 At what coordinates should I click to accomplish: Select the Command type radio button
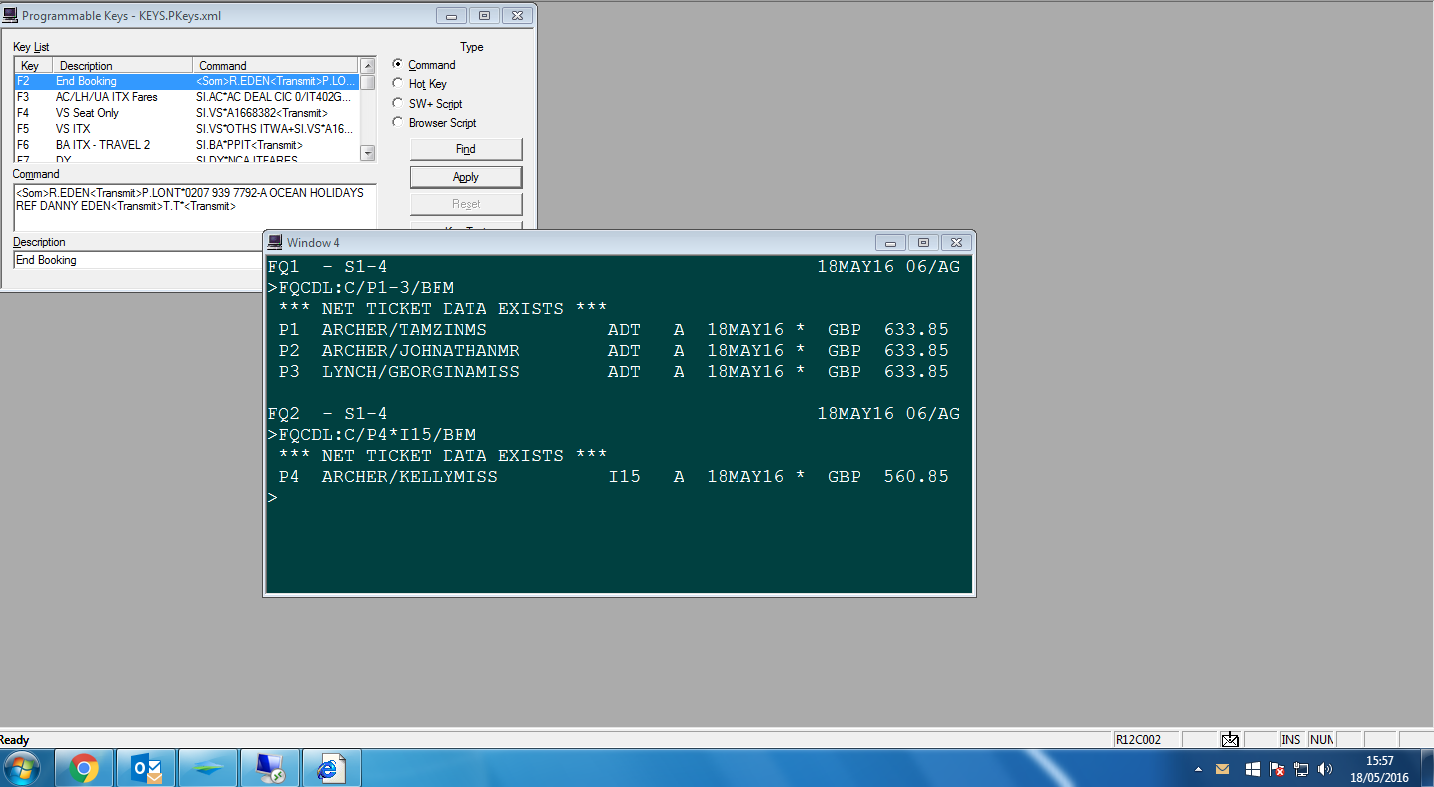tap(398, 64)
